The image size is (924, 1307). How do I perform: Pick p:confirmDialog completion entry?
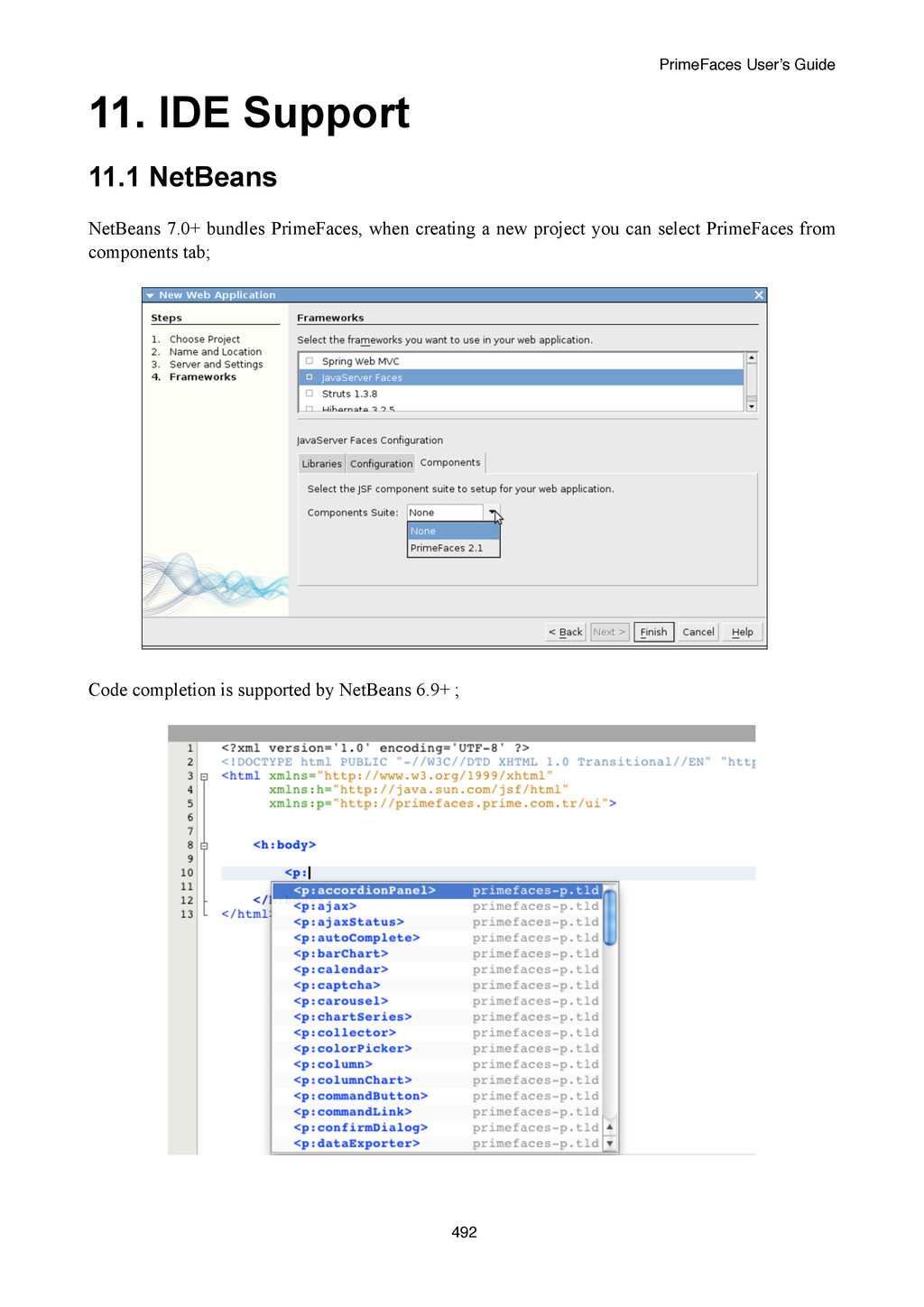click(x=438, y=1127)
